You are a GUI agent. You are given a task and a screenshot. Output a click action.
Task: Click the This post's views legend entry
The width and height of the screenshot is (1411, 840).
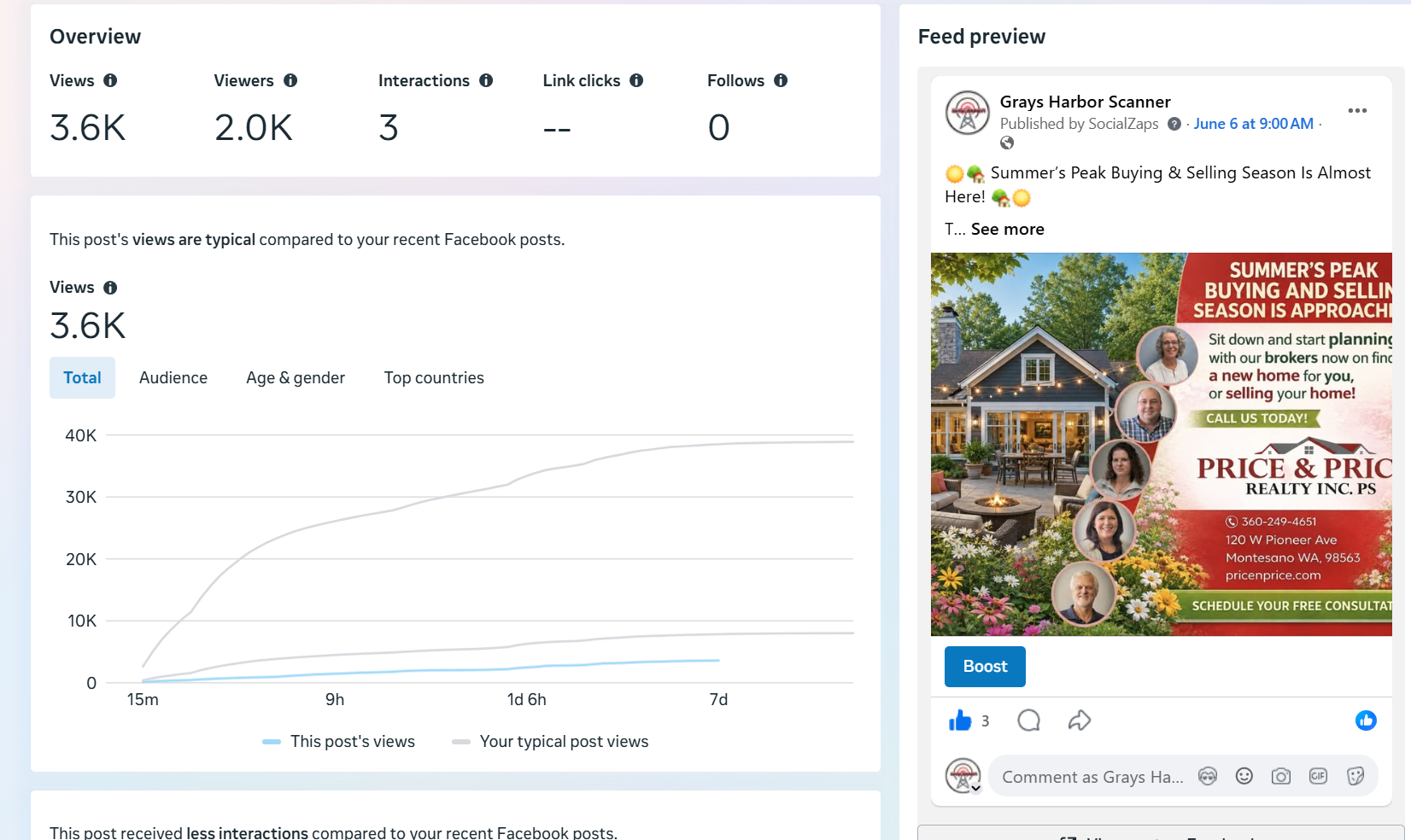[338, 742]
